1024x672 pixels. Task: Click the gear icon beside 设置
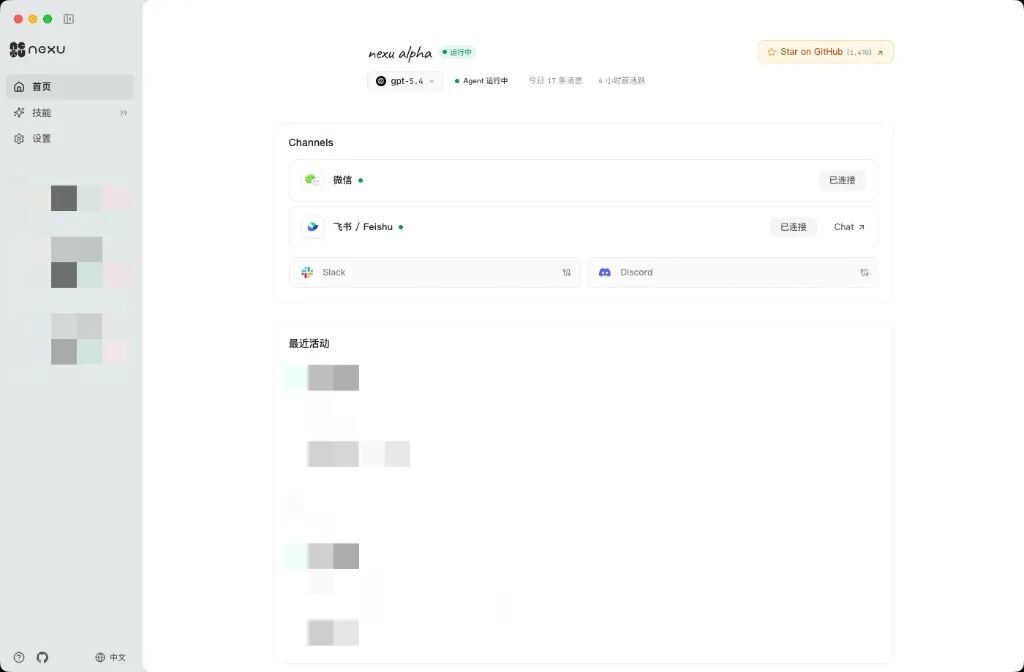[19, 138]
